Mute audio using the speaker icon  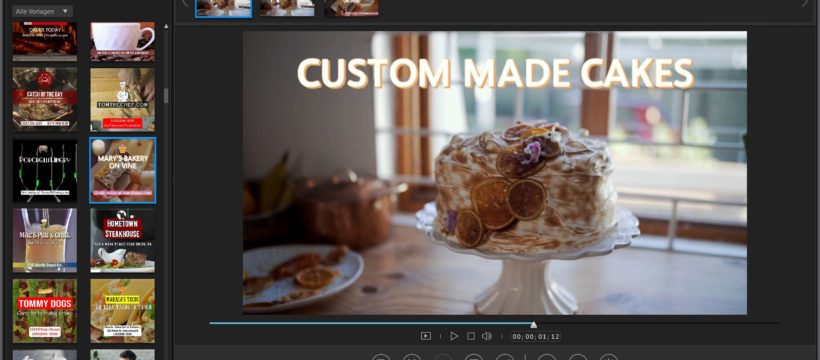pos(486,336)
